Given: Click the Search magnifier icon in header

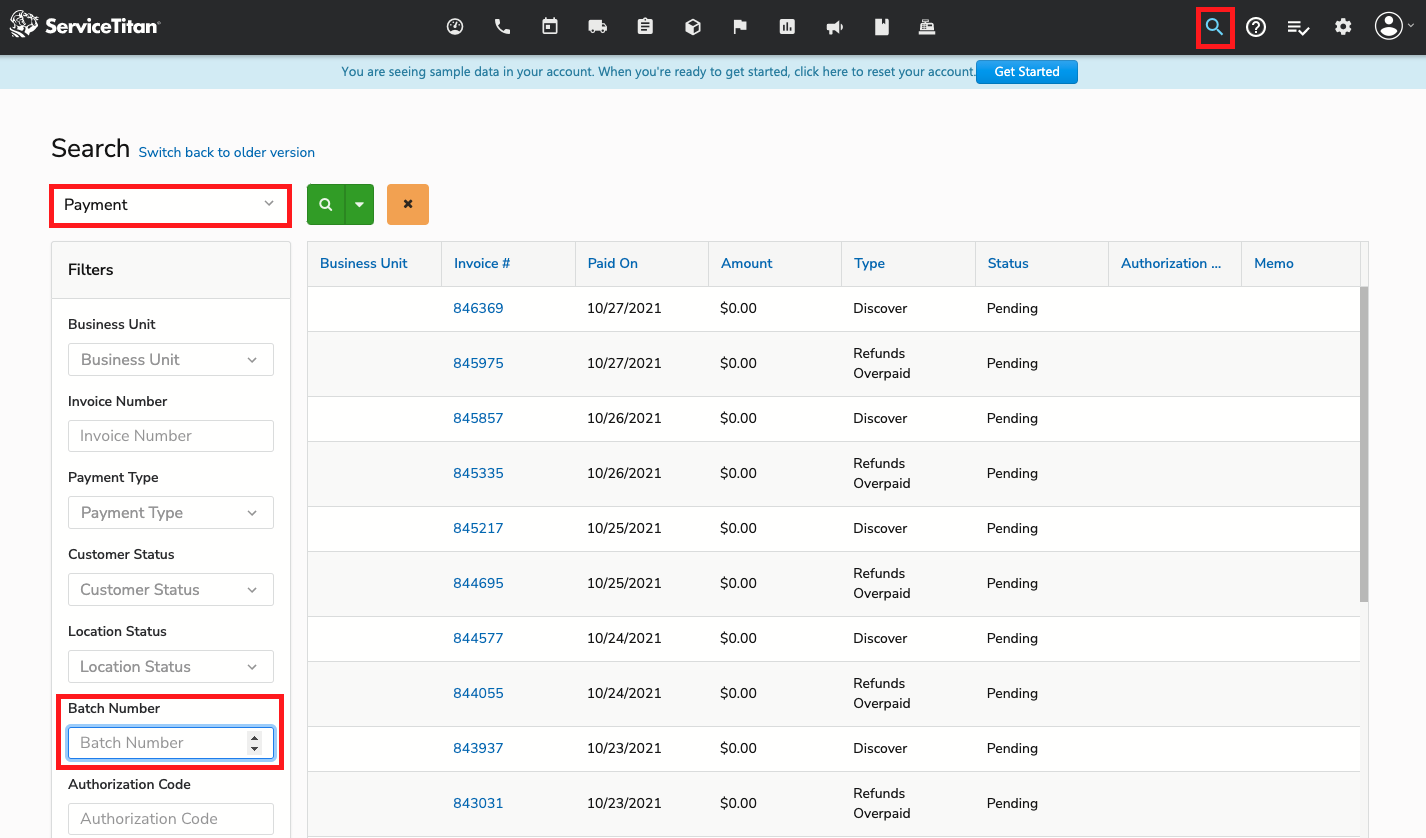Looking at the screenshot, I should click(x=1214, y=27).
